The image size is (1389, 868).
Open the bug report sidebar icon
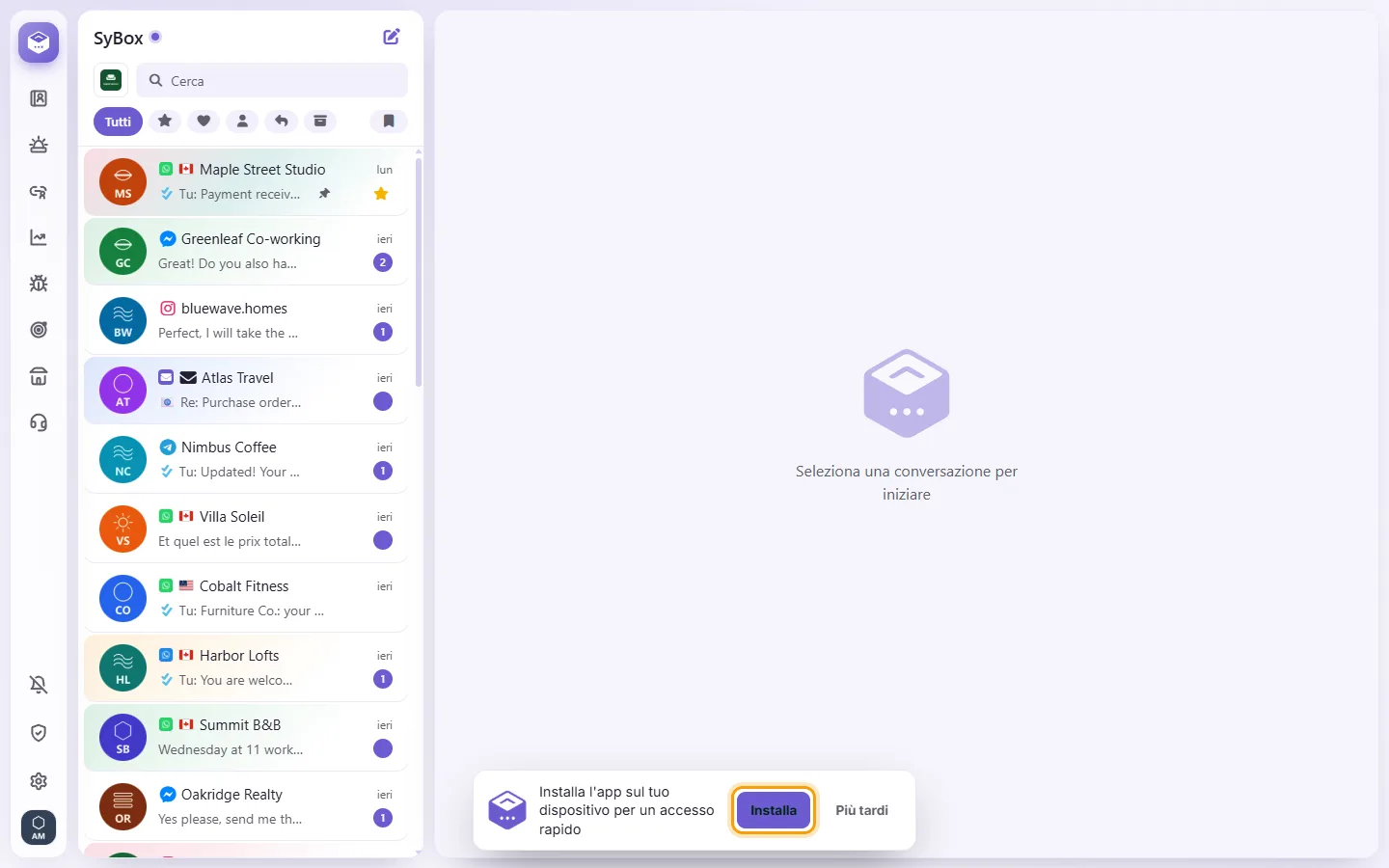39,284
